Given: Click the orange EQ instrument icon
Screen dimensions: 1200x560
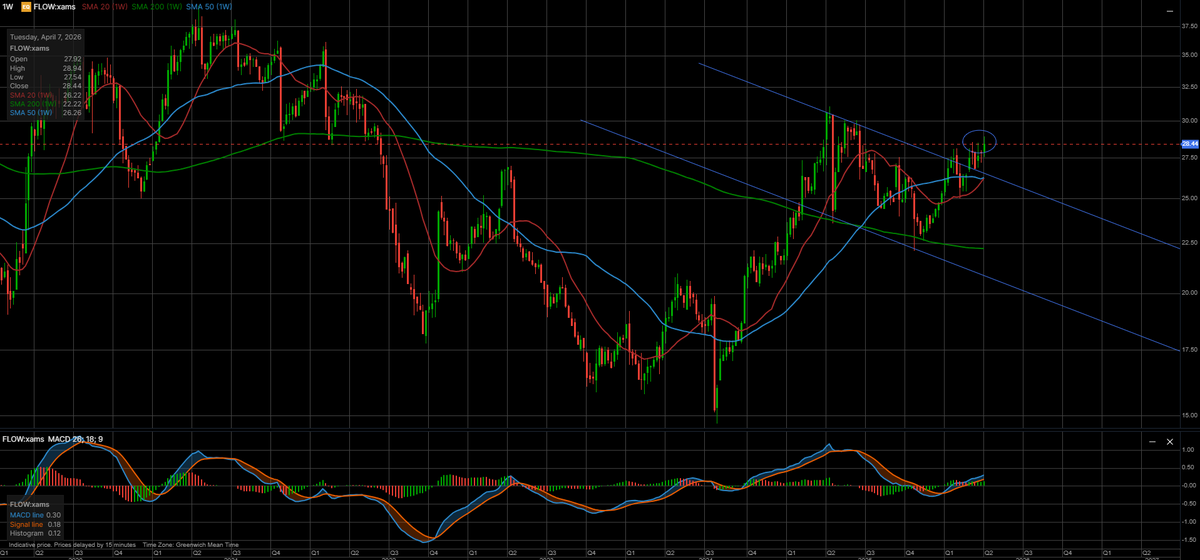Looking at the screenshot, I should click(25, 7).
